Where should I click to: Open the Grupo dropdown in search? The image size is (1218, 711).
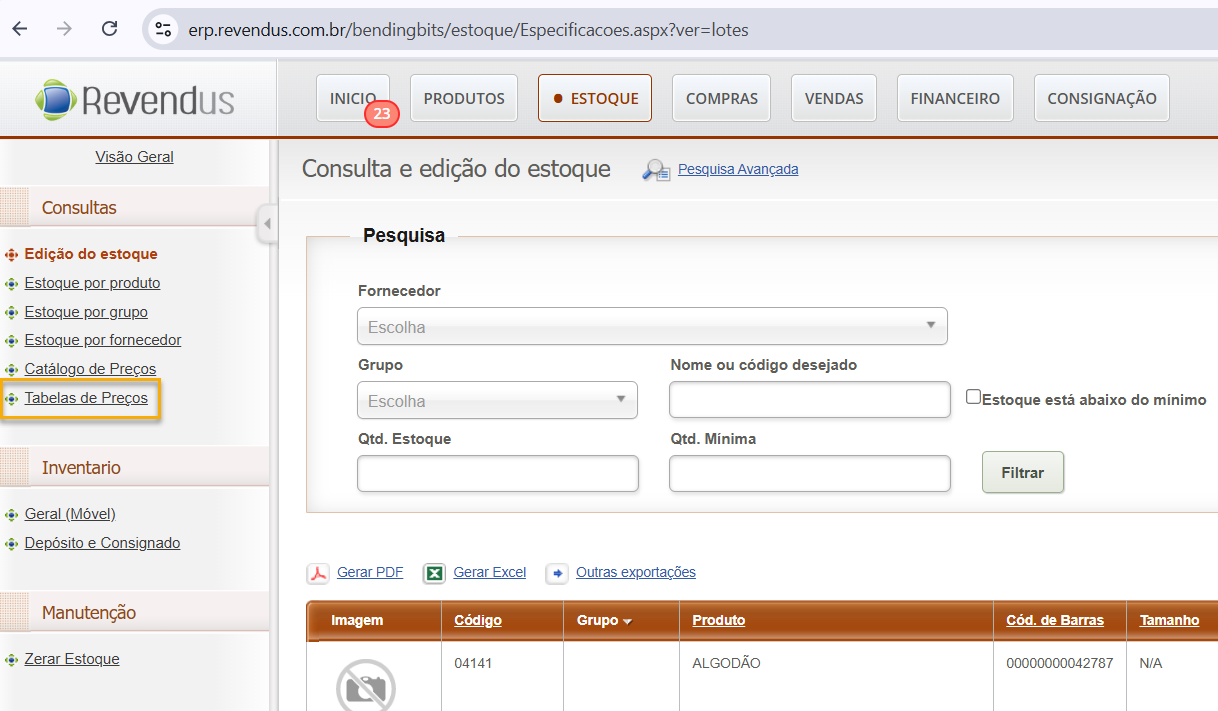click(497, 400)
